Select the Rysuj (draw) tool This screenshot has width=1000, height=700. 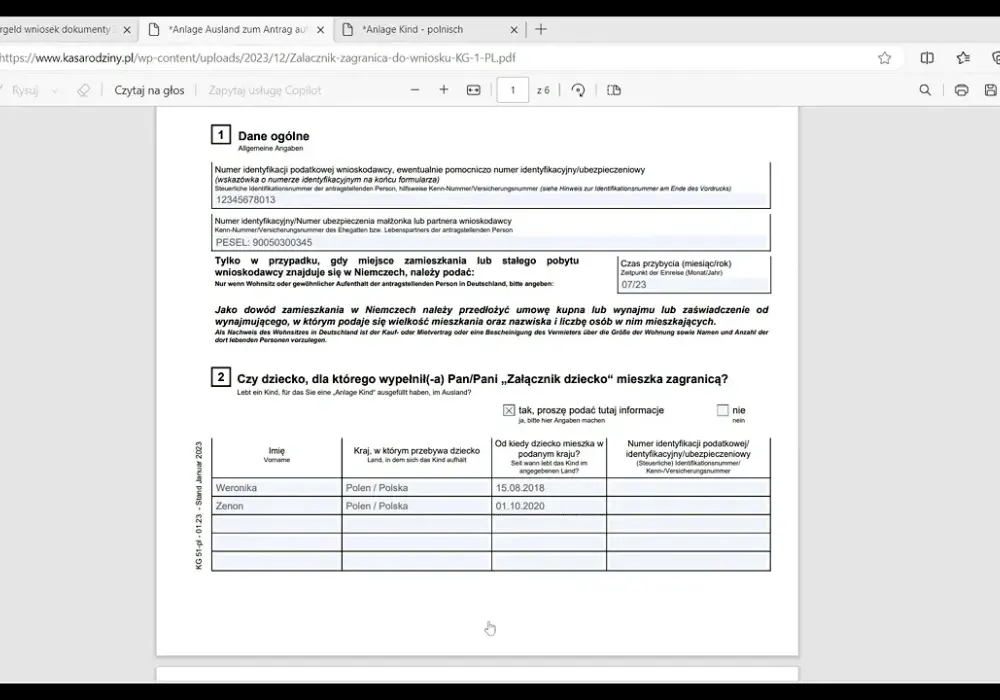point(24,91)
